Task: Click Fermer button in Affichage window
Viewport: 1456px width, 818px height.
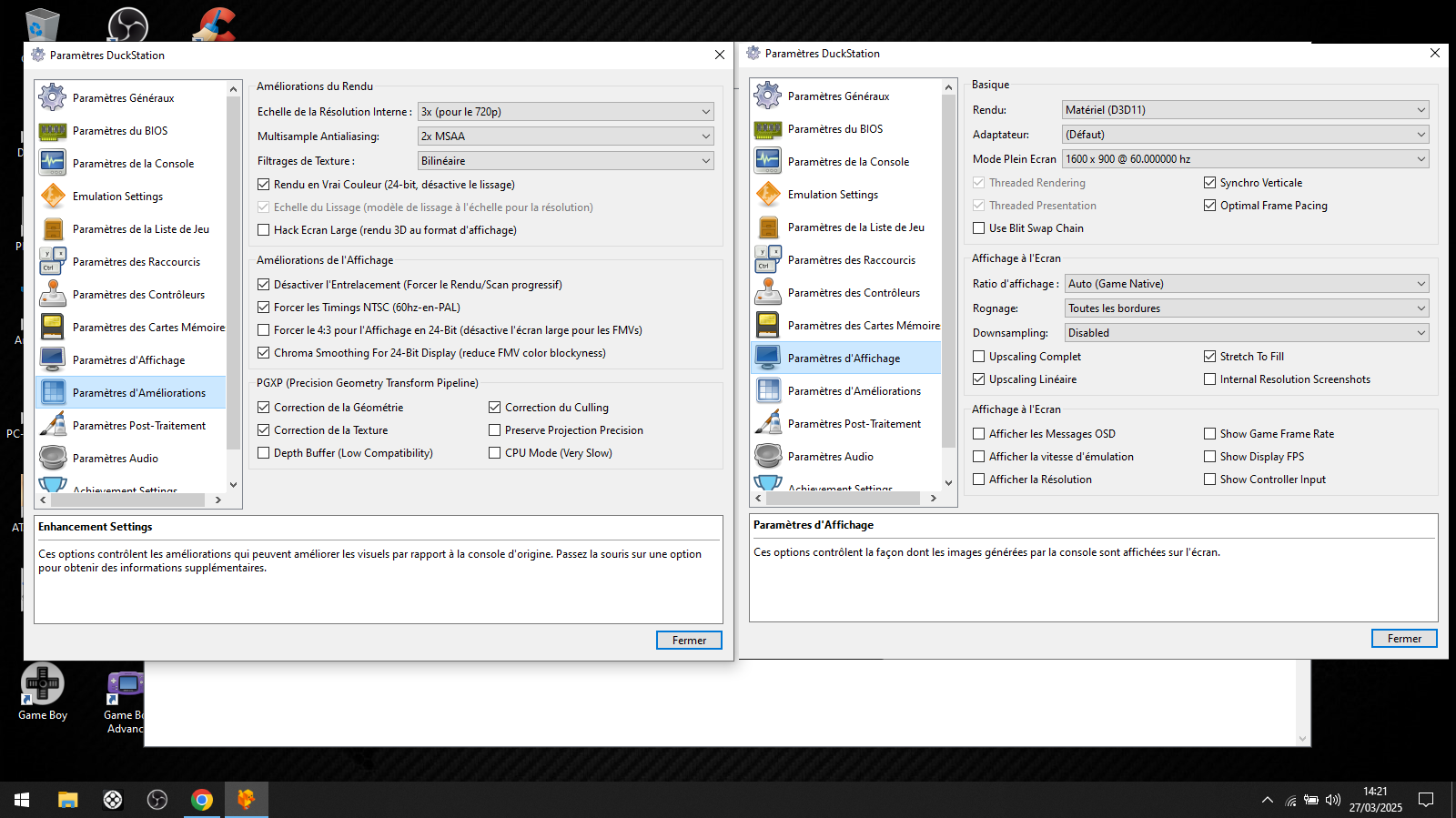Action: [x=1404, y=639]
